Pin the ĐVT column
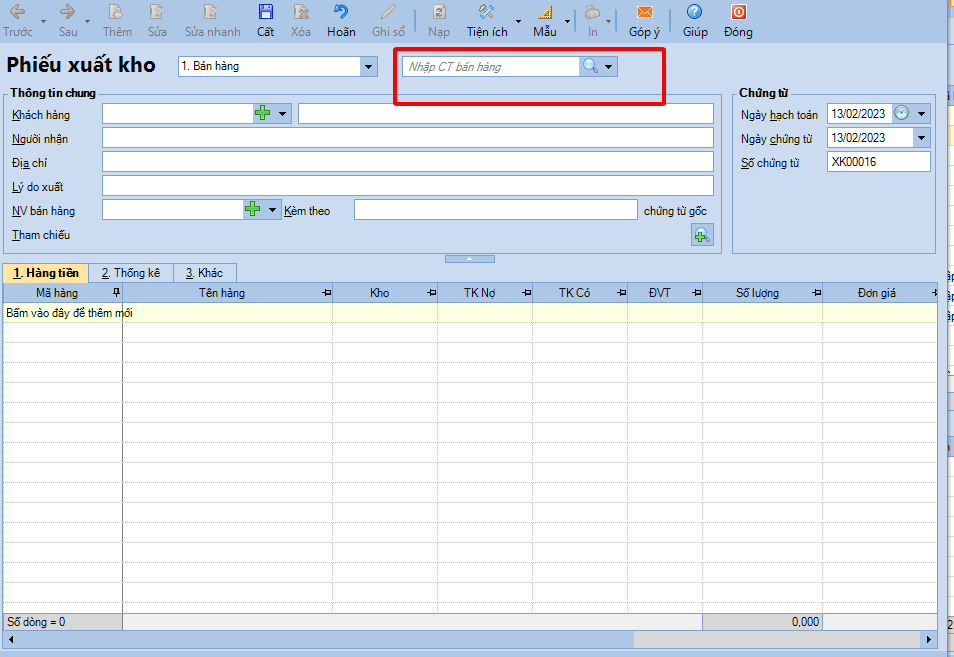The height and width of the screenshot is (657, 954). [697, 293]
